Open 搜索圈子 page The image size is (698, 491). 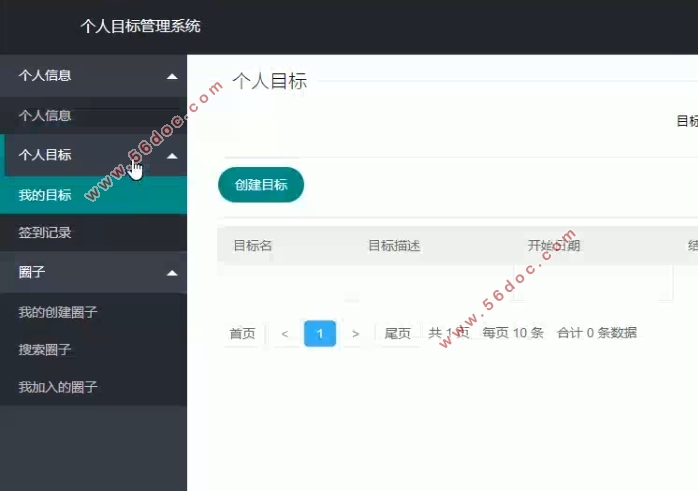tap(93, 349)
